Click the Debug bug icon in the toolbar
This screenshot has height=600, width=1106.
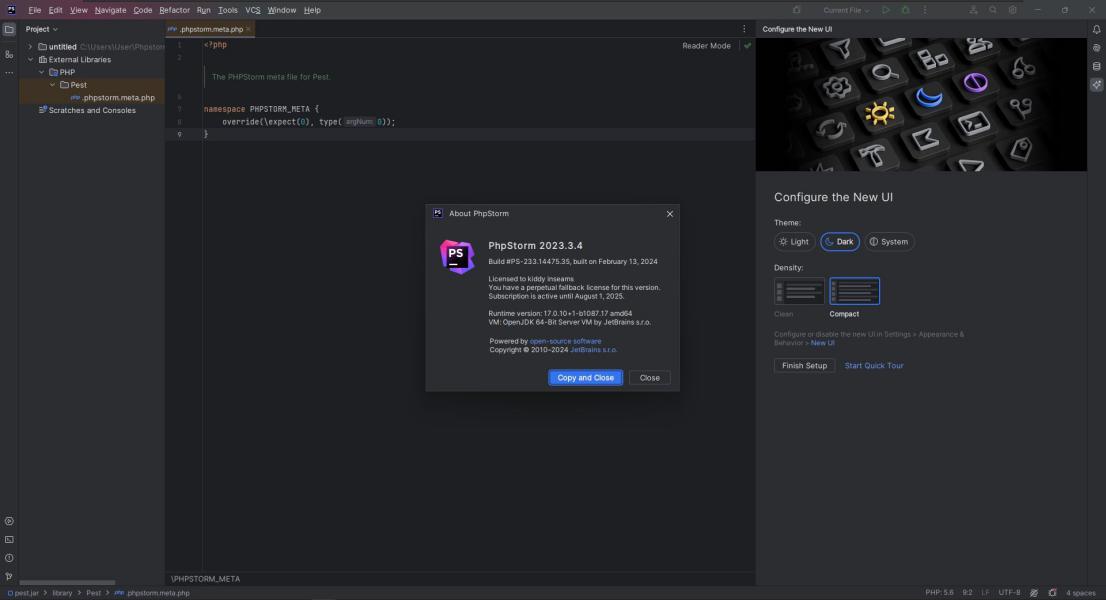click(x=906, y=10)
